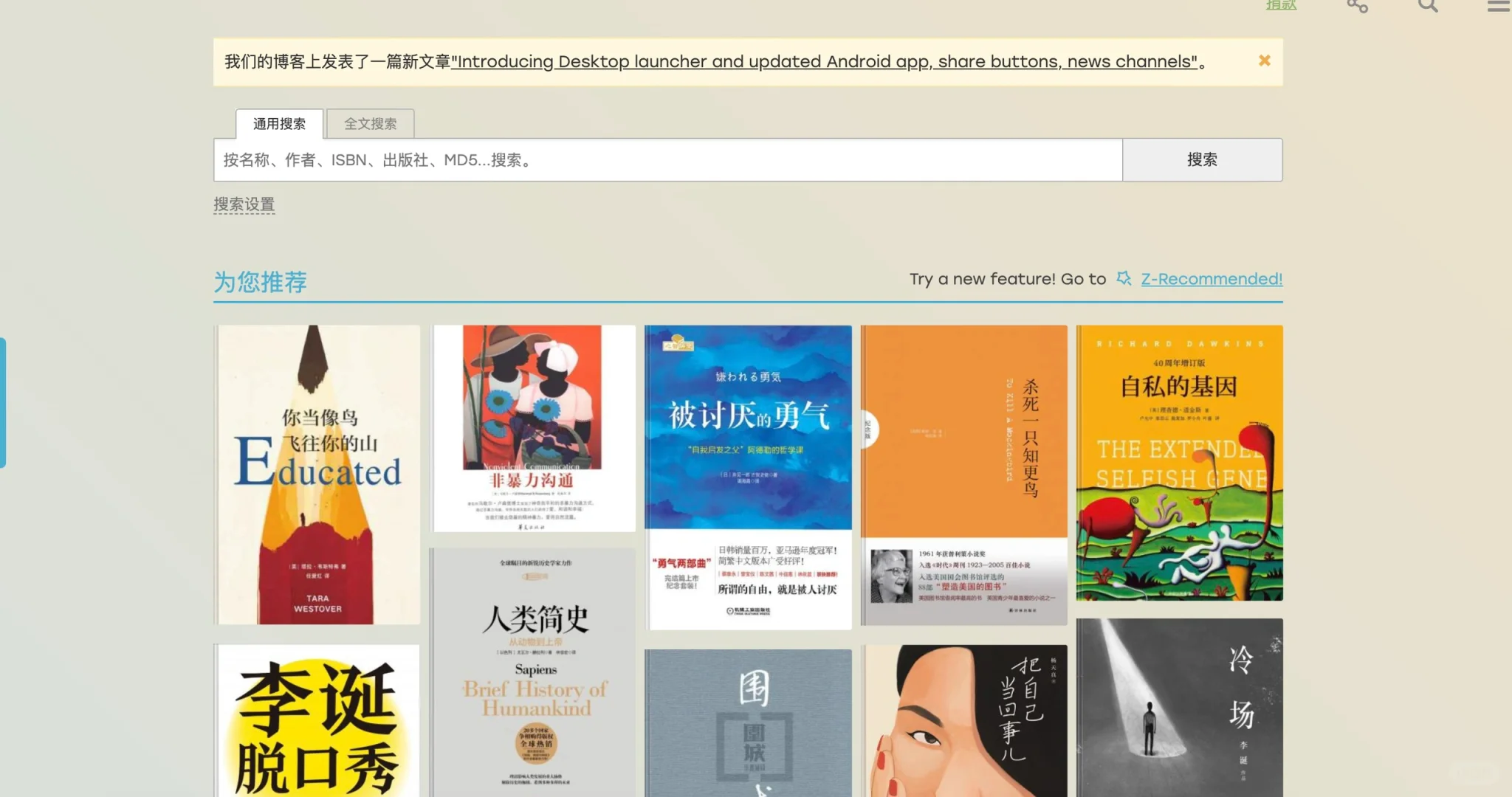Open the 杀死一只知更鸟 book cover
Image resolution: width=1512 pixels, height=797 pixels.
pyautogui.click(x=963, y=475)
